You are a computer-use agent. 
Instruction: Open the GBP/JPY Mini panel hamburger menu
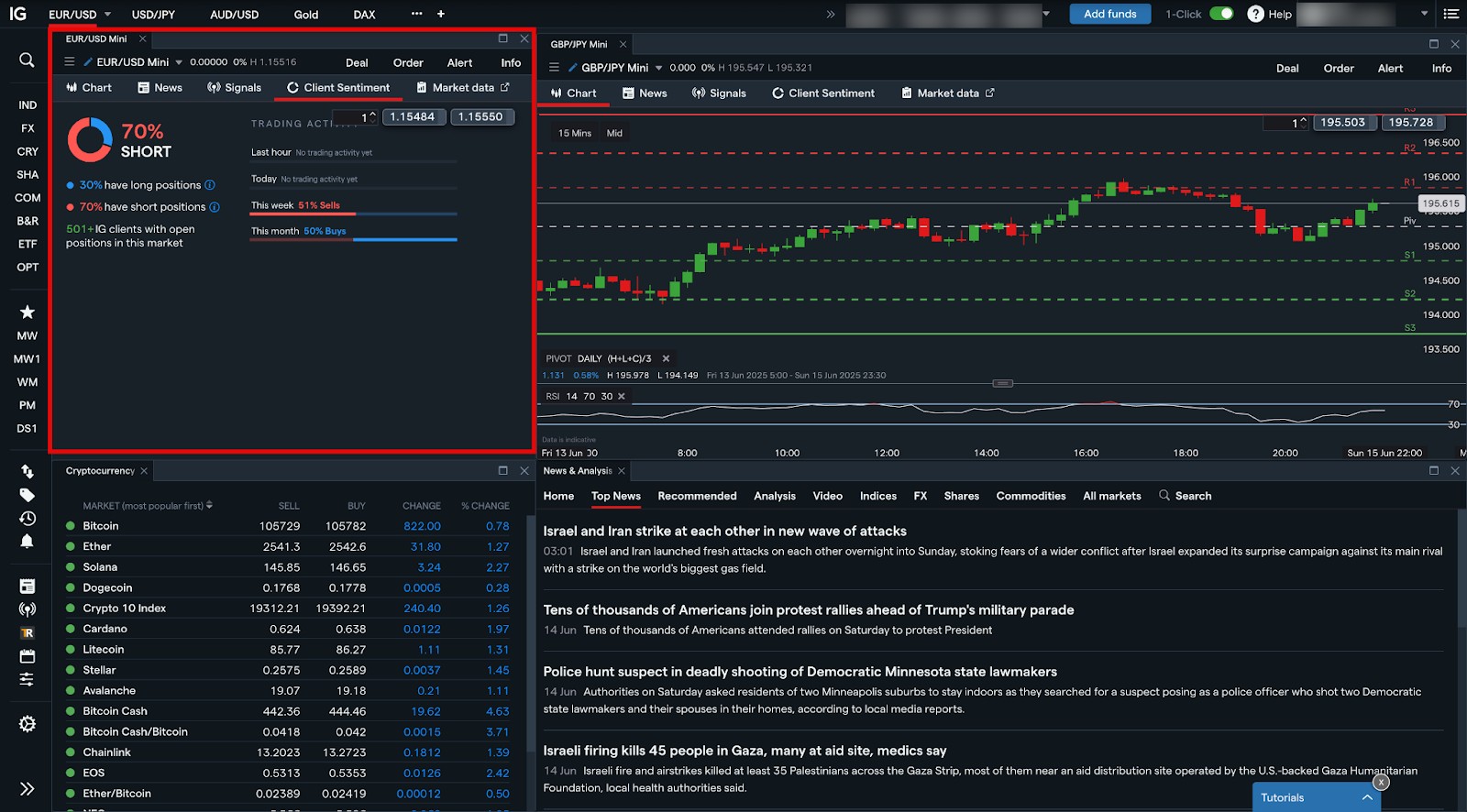pos(554,67)
